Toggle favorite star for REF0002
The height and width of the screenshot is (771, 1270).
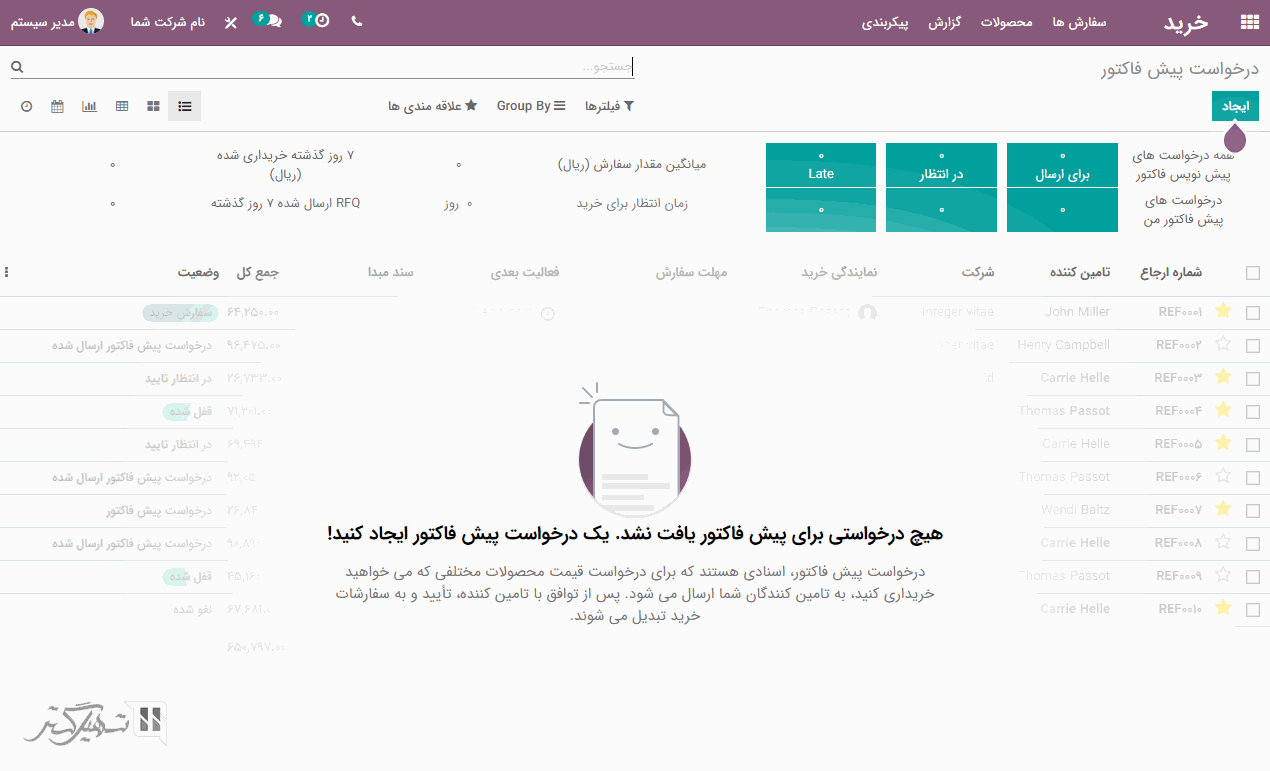coord(1222,345)
